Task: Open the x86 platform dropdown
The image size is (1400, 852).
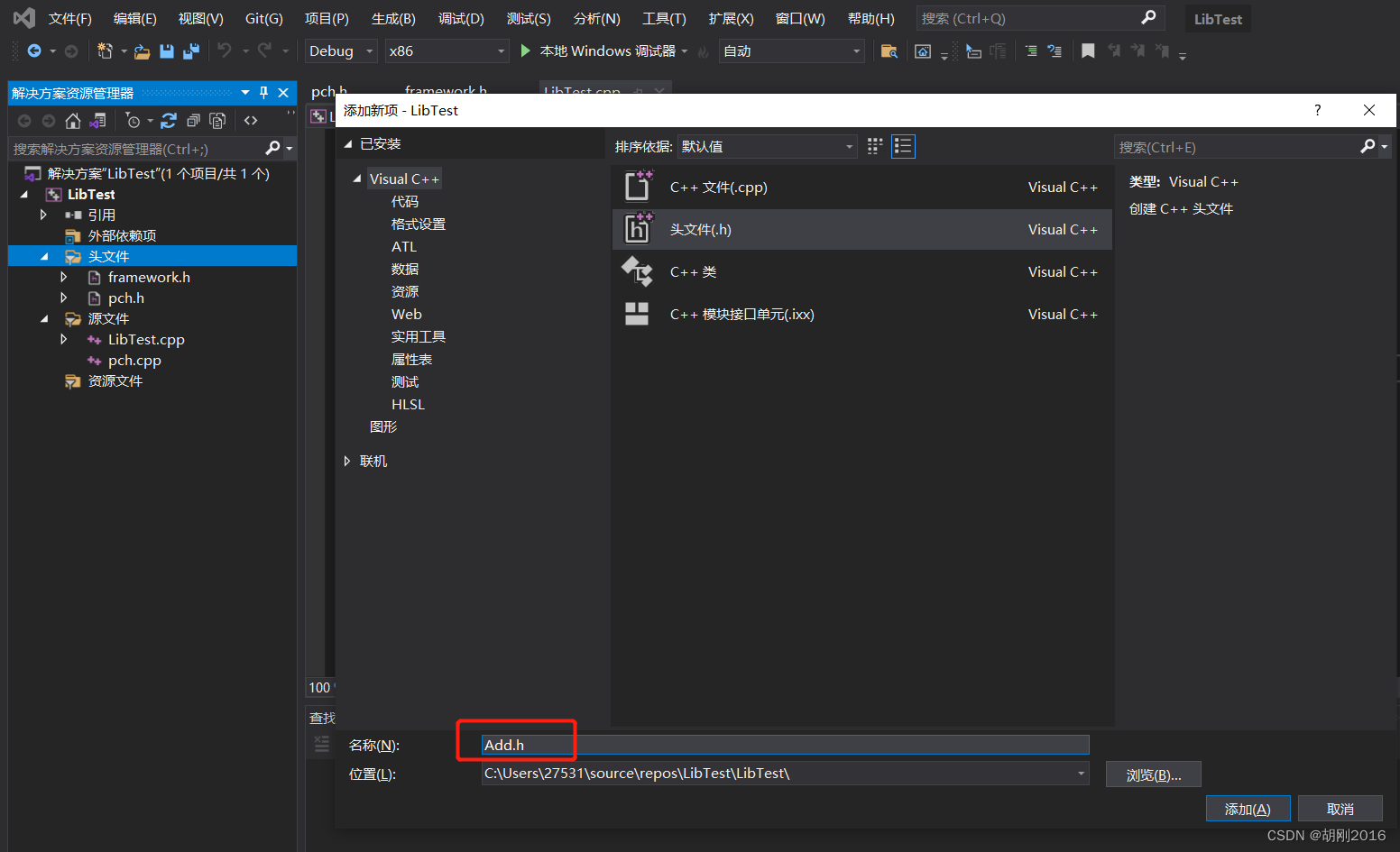Action: pos(447,51)
